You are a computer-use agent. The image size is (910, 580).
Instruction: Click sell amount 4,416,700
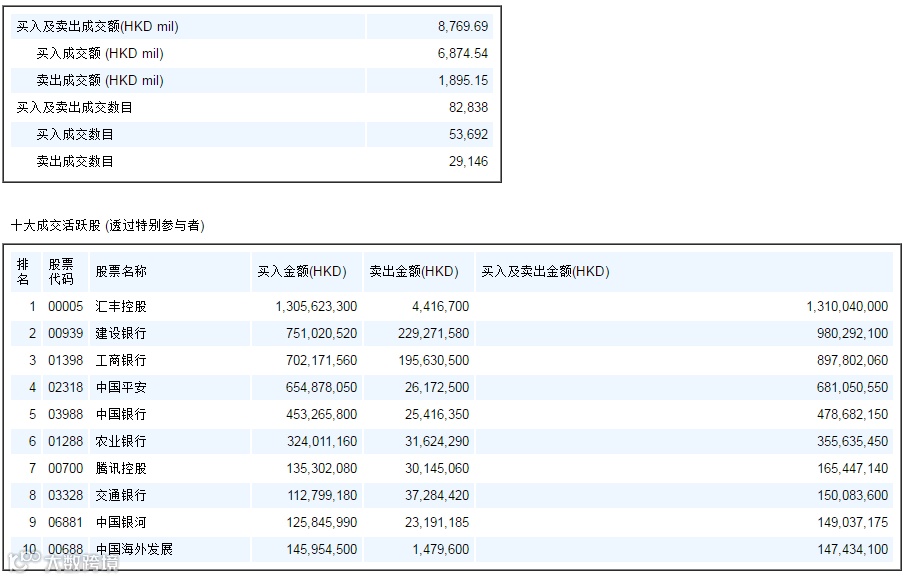pyautogui.click(x=440, y=307)
